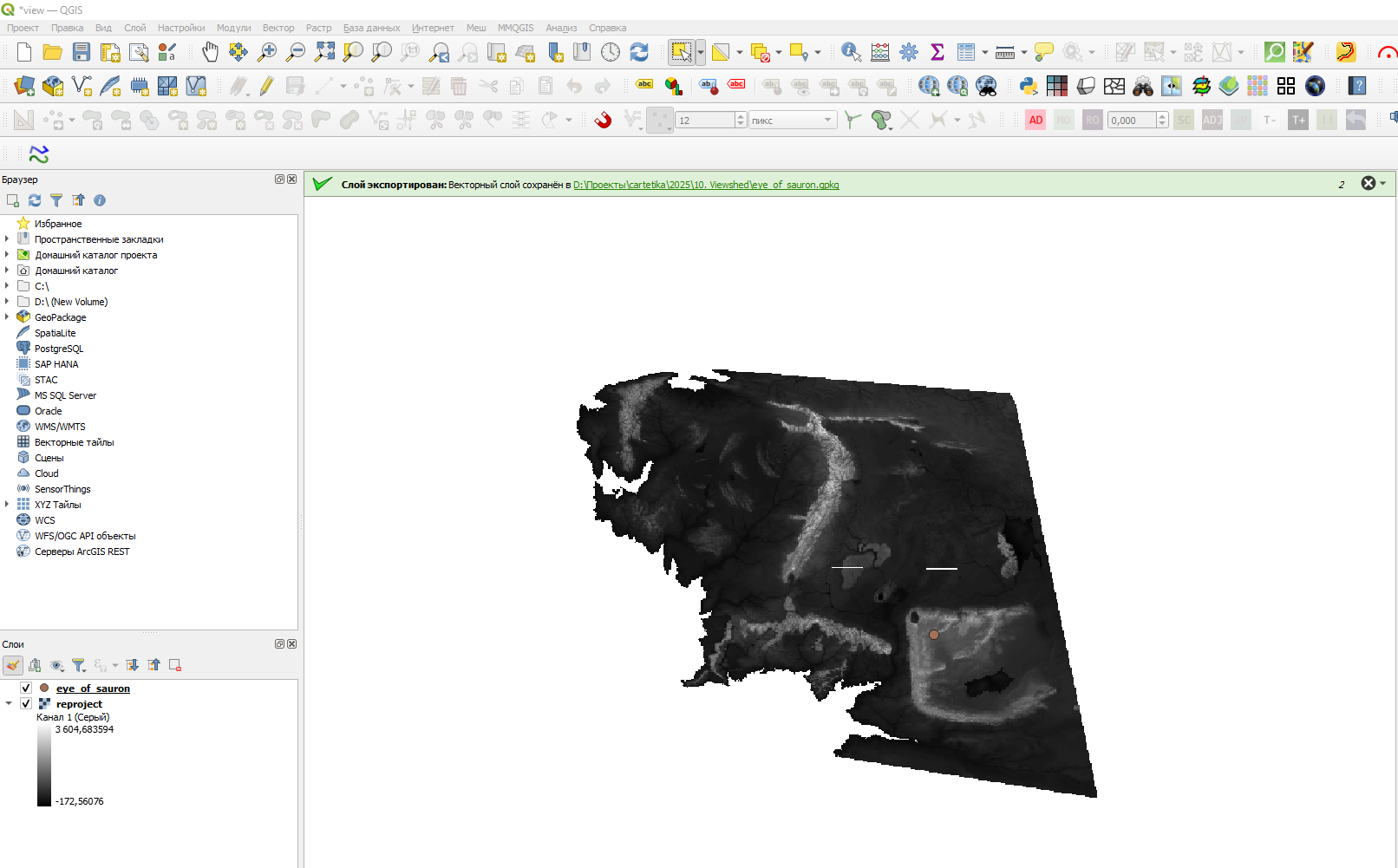1398x868 pixels.
Task: Select WMS/WMTS in the Browser
Action: click(60, 427)
